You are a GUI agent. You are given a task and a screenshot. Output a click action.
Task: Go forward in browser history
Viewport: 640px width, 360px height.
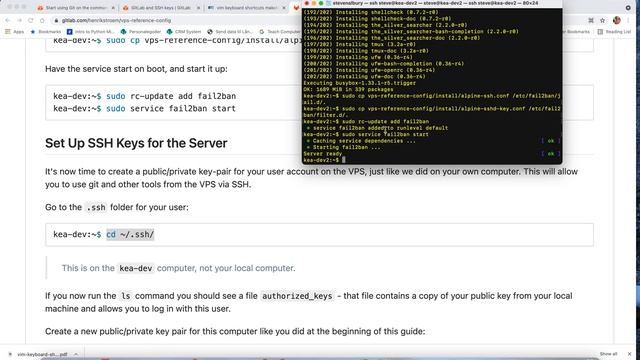[19, 20]
